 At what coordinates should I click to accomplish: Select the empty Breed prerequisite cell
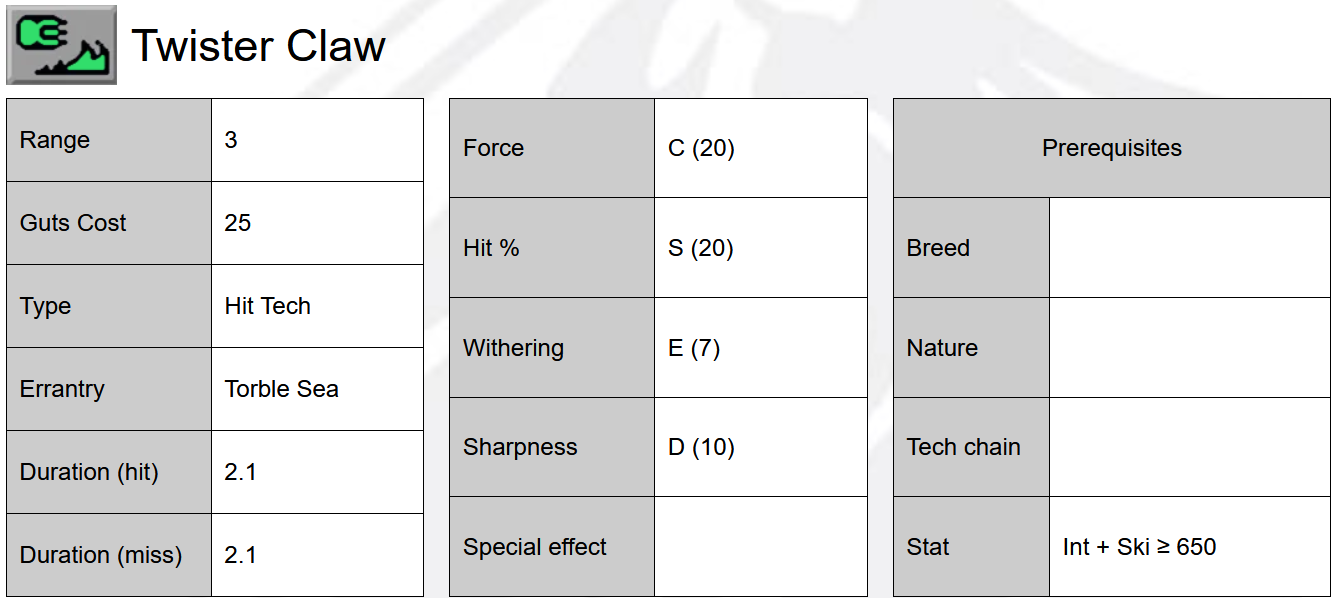[1189, 248]
